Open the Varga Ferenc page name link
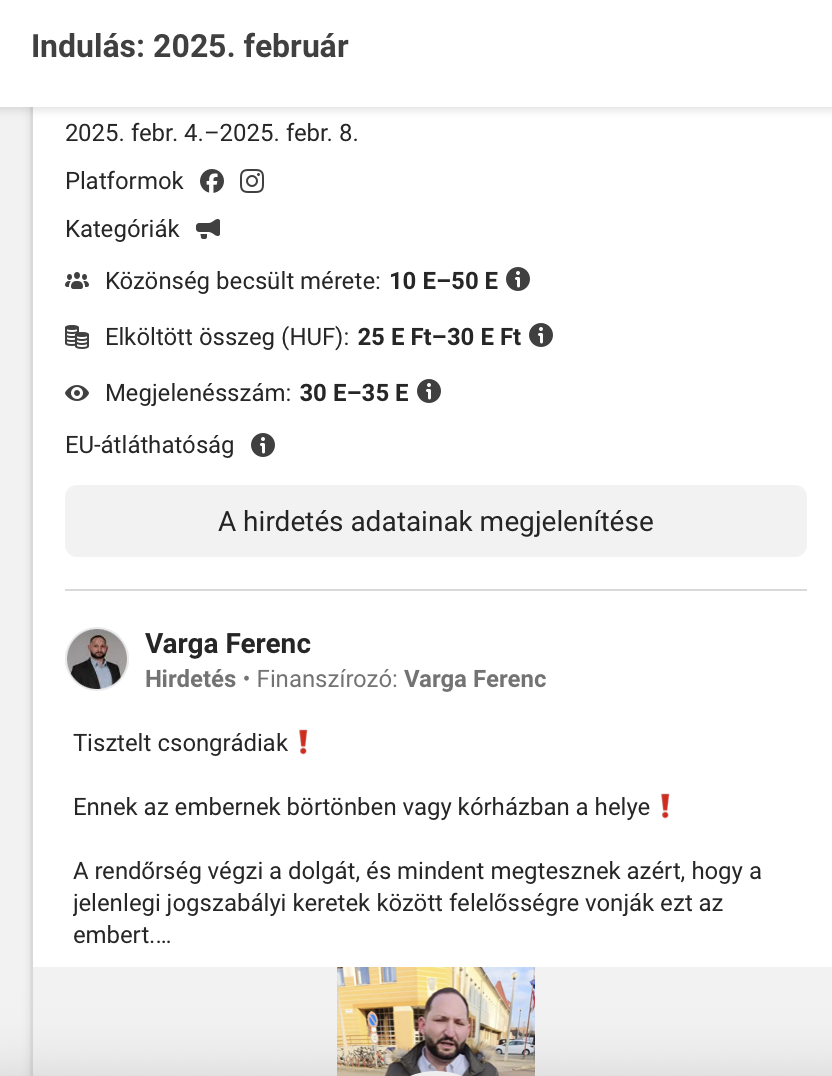The image size is (832, 1076). (x=228, y=644)
